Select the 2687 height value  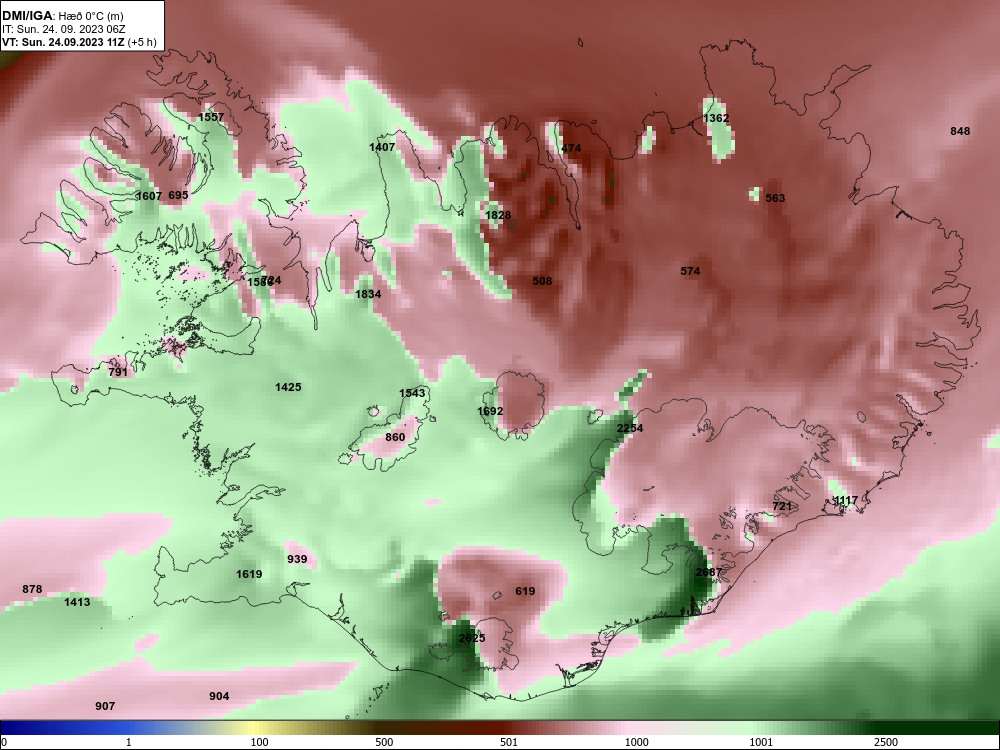tap(709, 572)
